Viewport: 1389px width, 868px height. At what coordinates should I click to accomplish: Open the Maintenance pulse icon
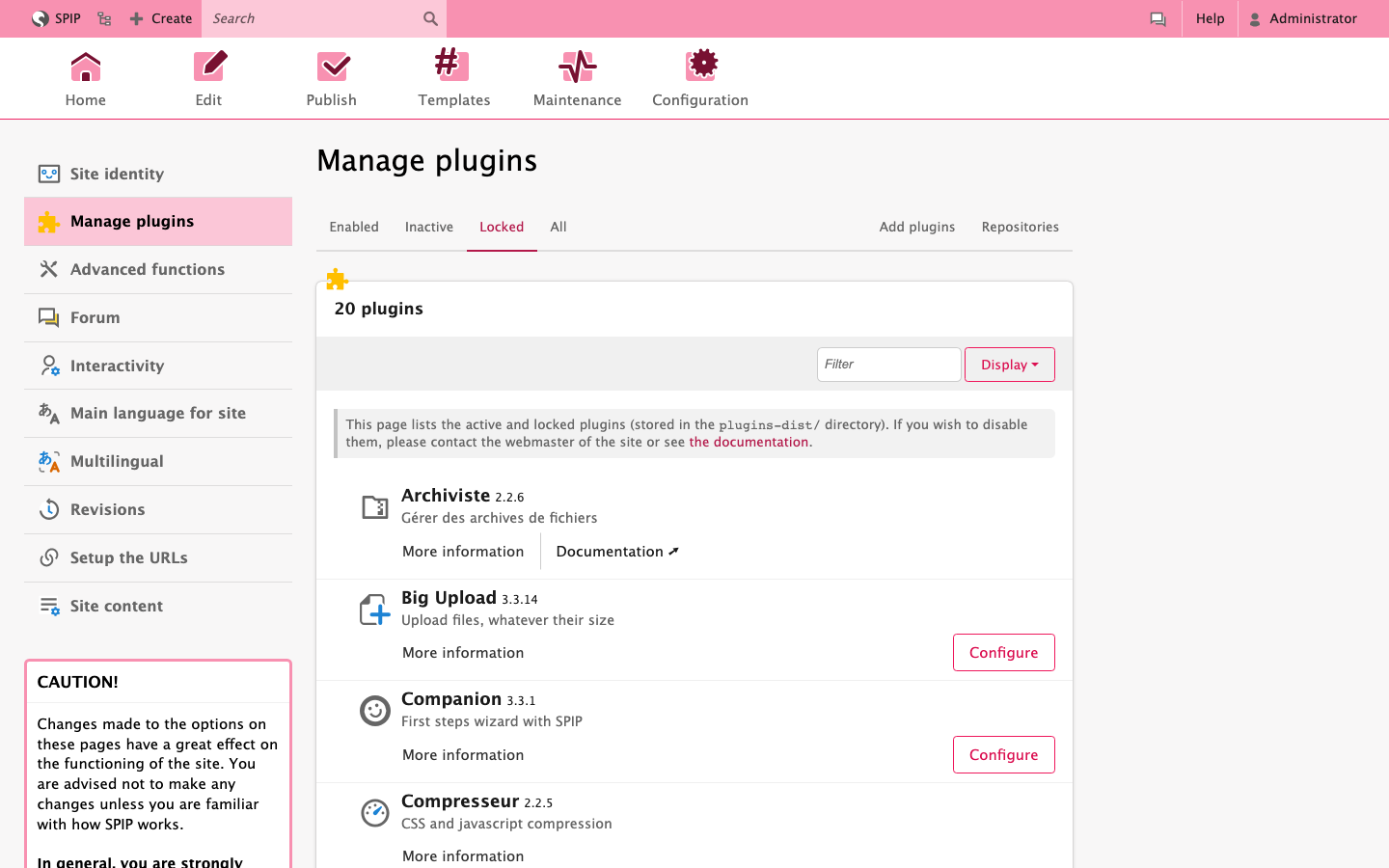(578, 67)
